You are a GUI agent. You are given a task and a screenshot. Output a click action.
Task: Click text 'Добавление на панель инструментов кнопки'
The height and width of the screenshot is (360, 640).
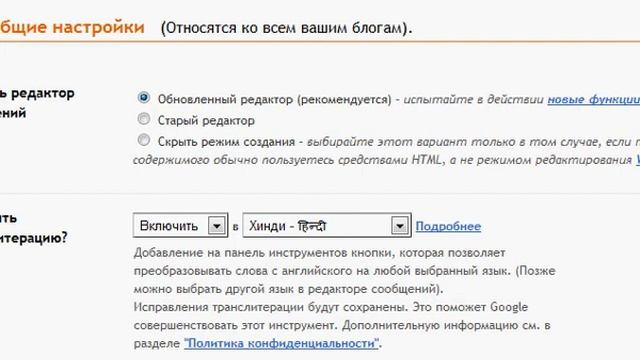click(x=262, y=253)
